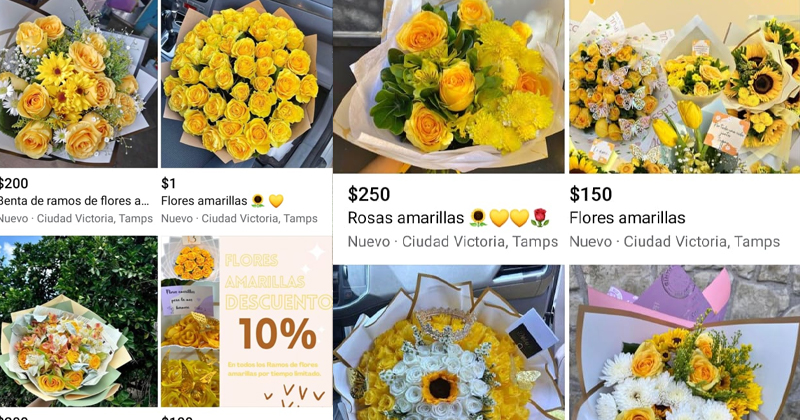The image size is (800, 420).
Task: Select the $200 price label
Action: (x=14, y=183)
